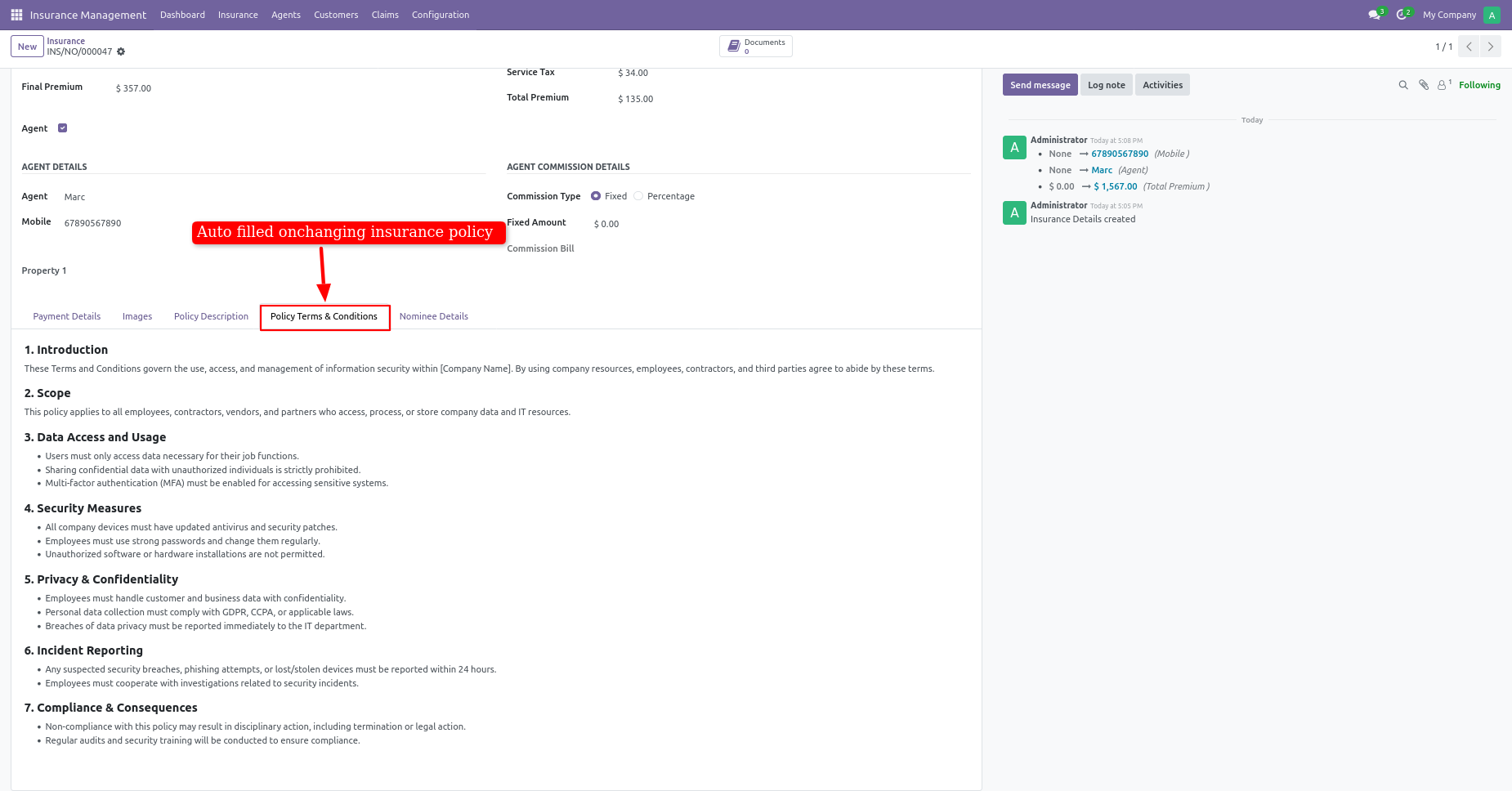This screenshot has height=791, width=1512.
Task: Switch to Images tab
Action: 137,316
